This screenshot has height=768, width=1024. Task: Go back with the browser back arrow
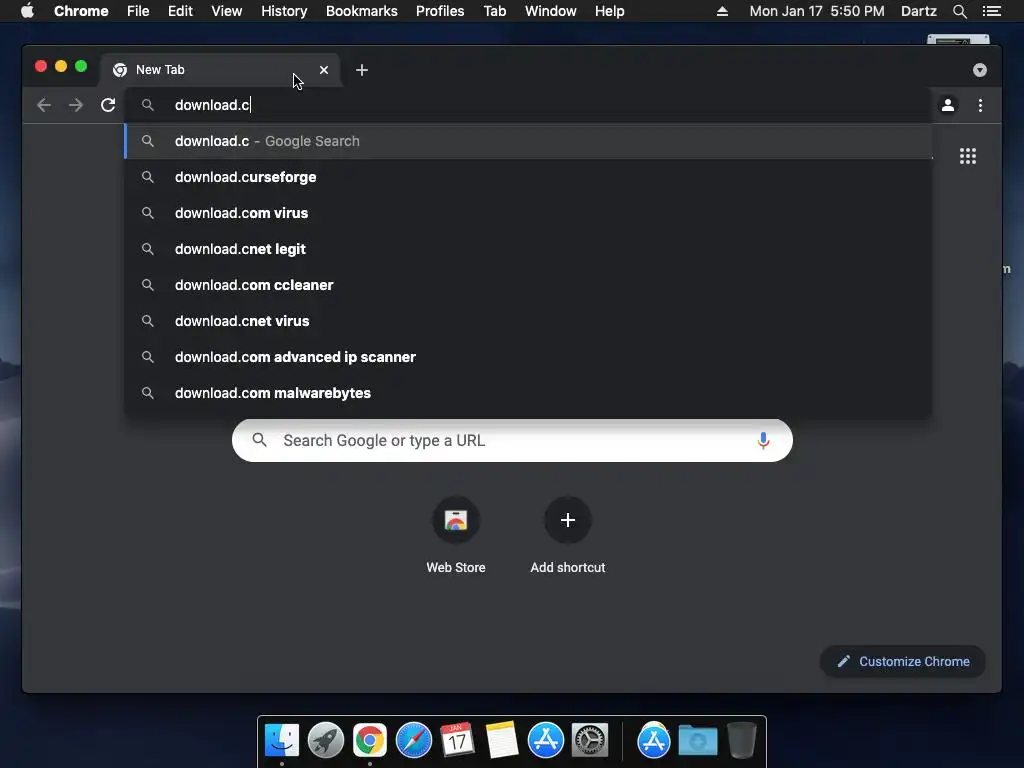(44, 105)
